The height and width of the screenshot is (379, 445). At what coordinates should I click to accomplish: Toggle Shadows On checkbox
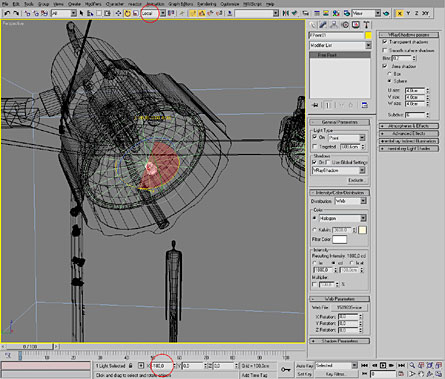(x=315, y=162)
